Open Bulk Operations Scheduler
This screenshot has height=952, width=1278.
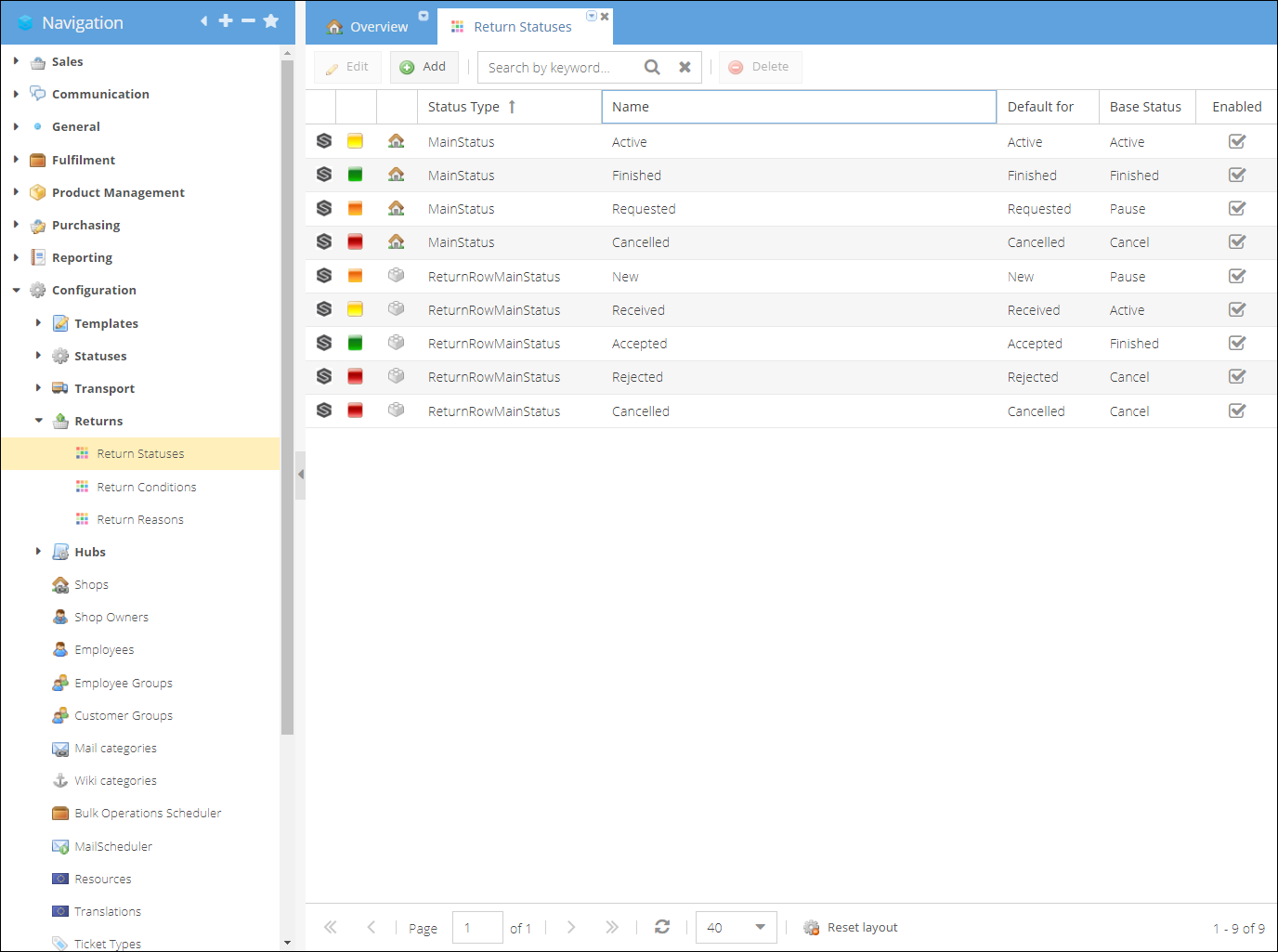[148, 813]
